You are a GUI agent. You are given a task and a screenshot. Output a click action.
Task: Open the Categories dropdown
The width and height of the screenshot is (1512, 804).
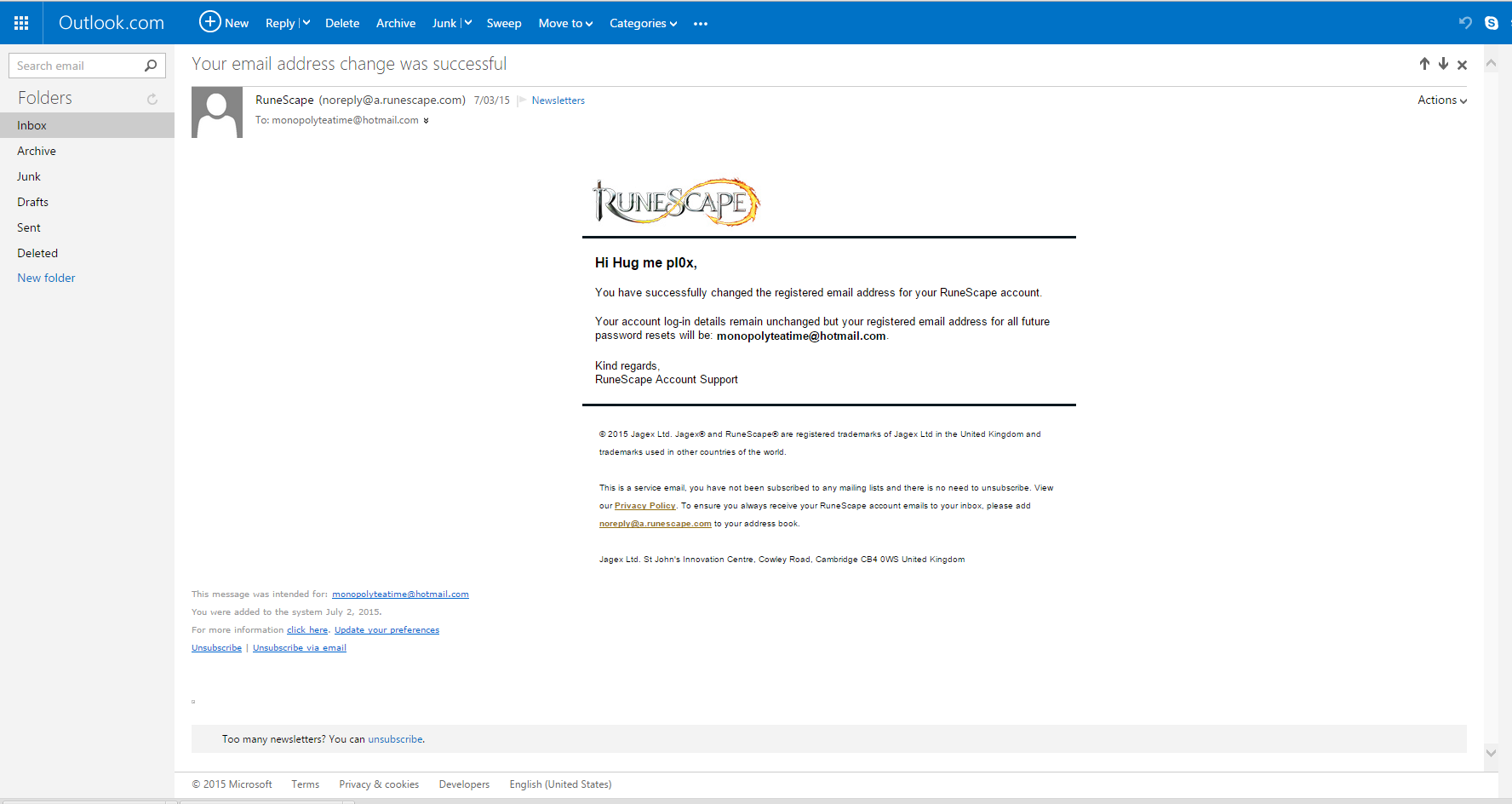[644, 23]
